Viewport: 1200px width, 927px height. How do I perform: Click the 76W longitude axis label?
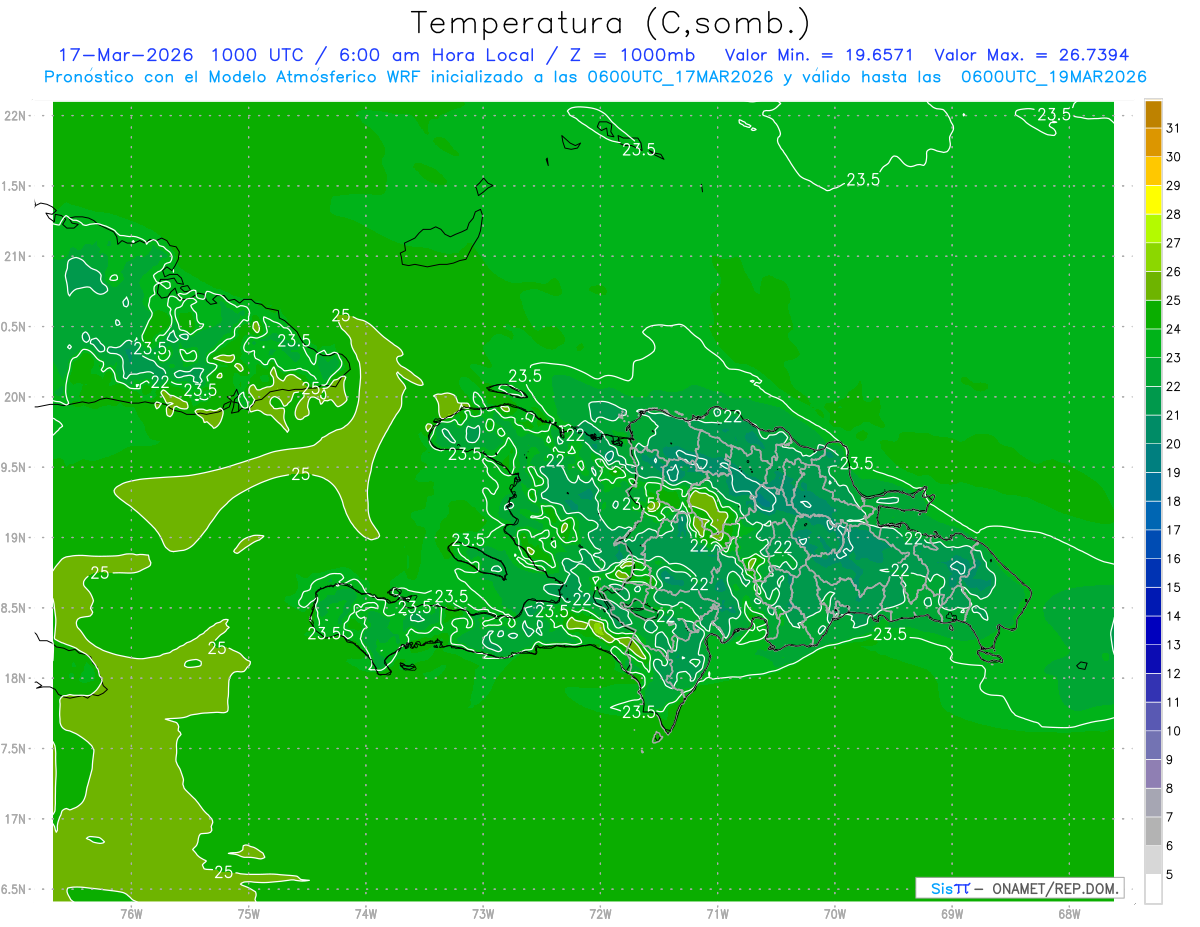point(131,913)
